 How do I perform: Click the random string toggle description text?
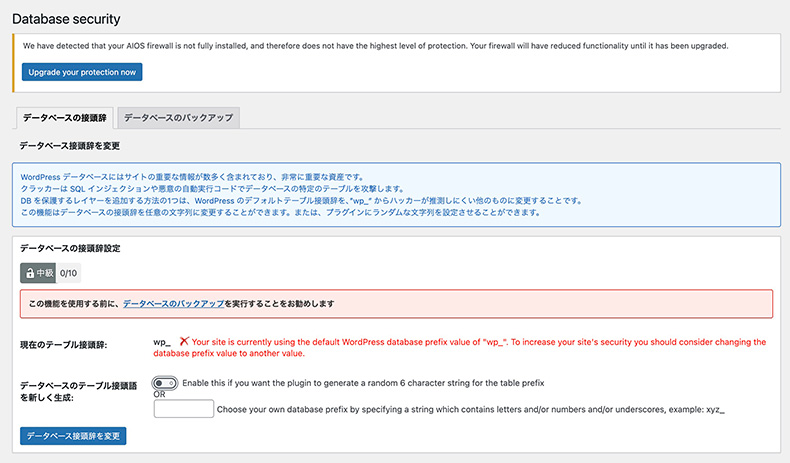pyautogui.click(x=362, y=383)
